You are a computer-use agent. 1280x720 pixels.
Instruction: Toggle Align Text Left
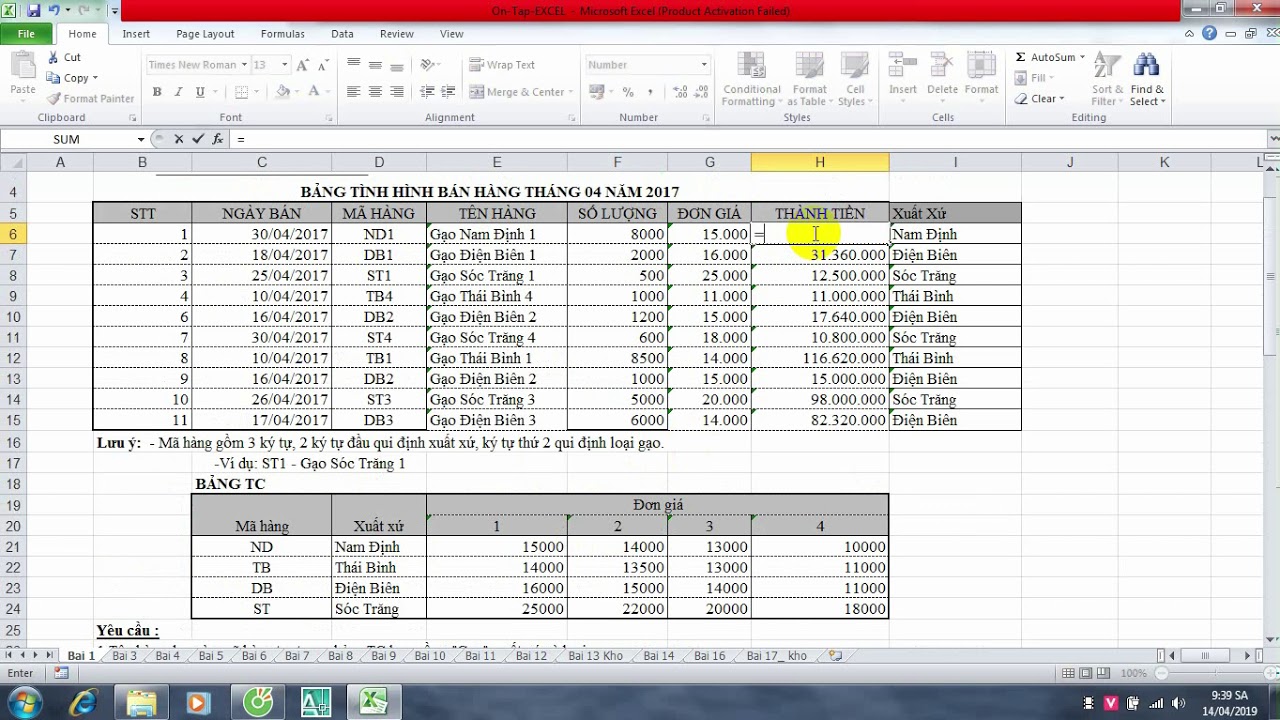[x=353, y=92]
